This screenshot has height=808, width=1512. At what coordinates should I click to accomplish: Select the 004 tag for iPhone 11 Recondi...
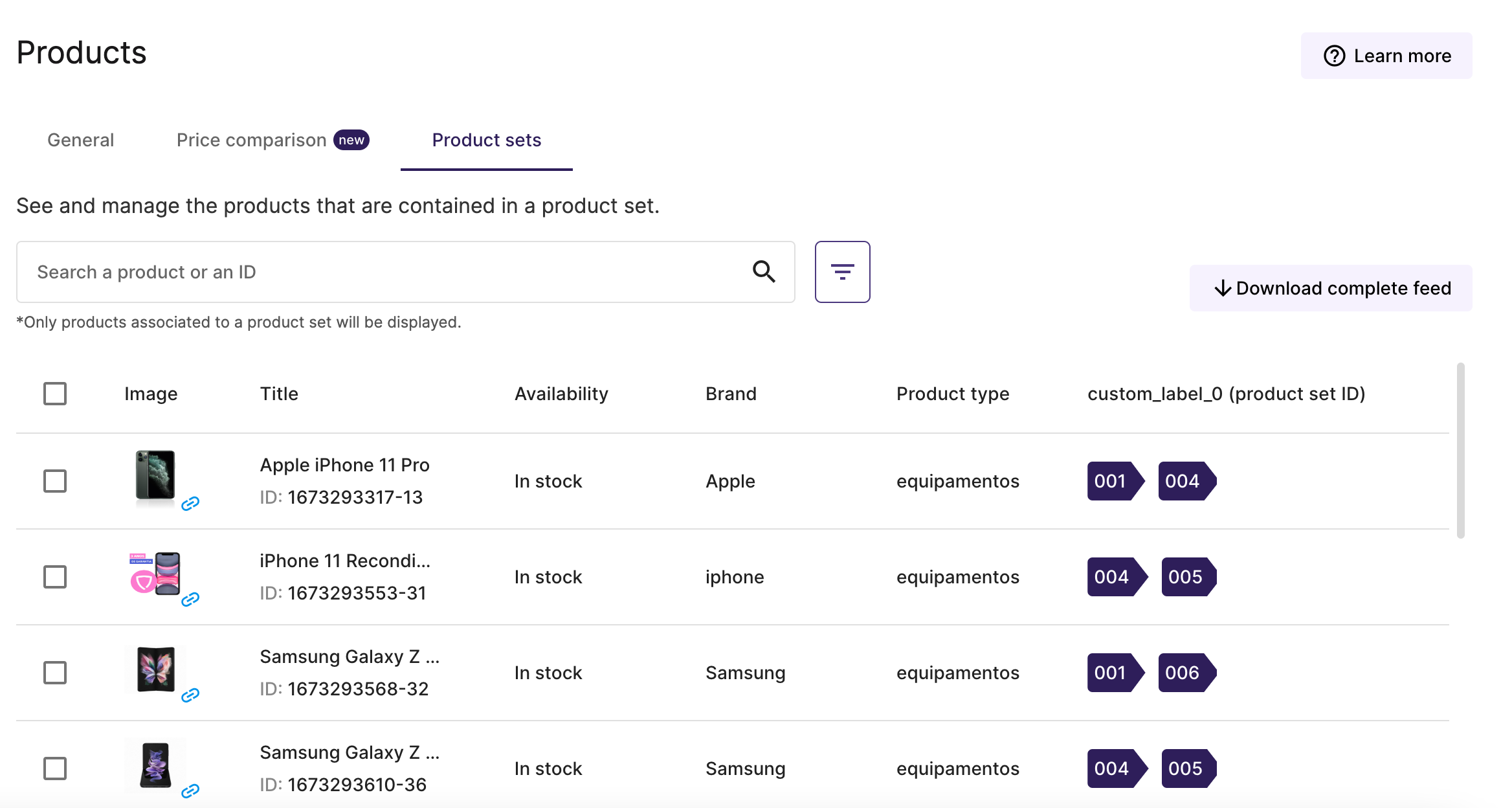coord(1117,577)
